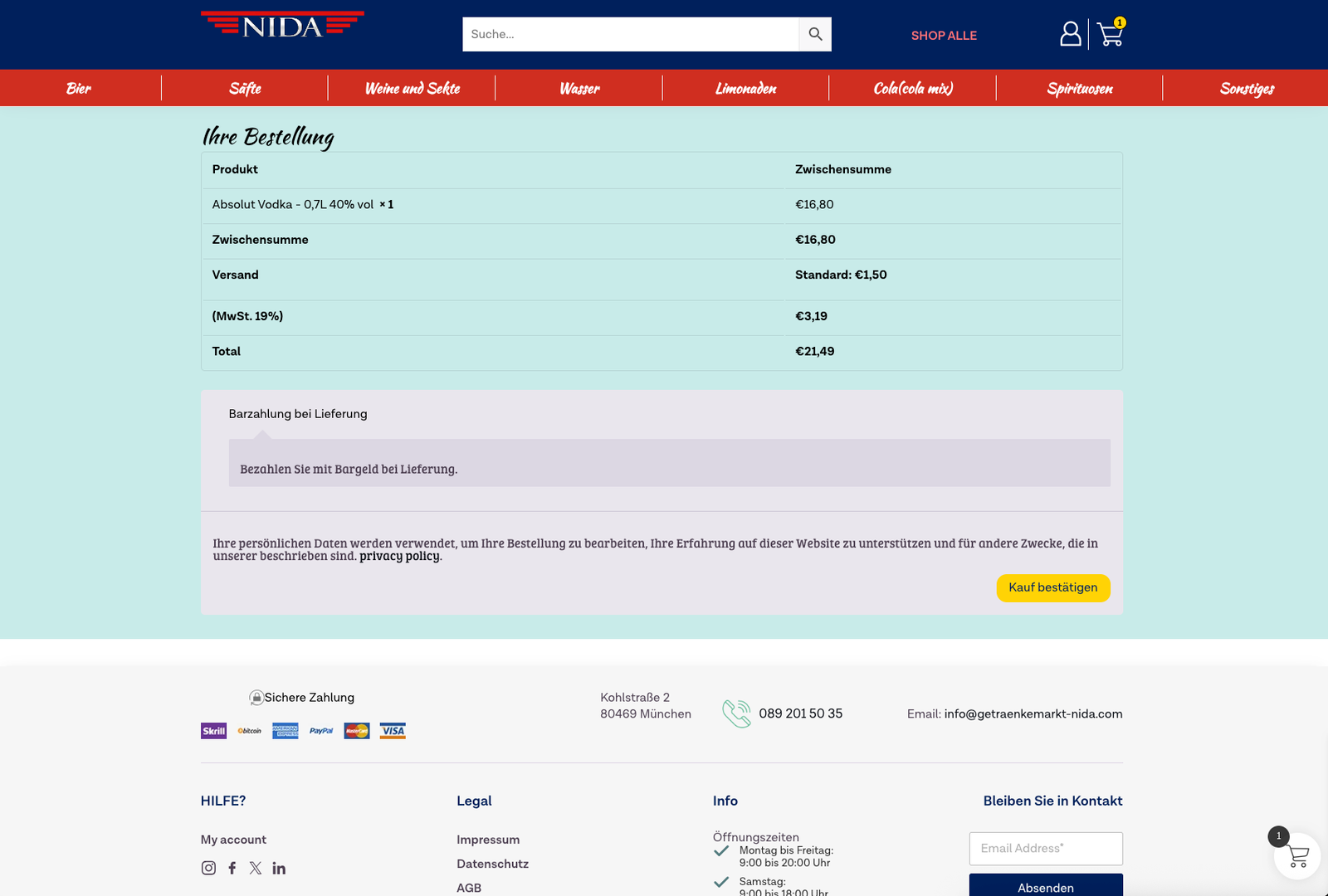Click the Suche search field

tap(631, 34)
